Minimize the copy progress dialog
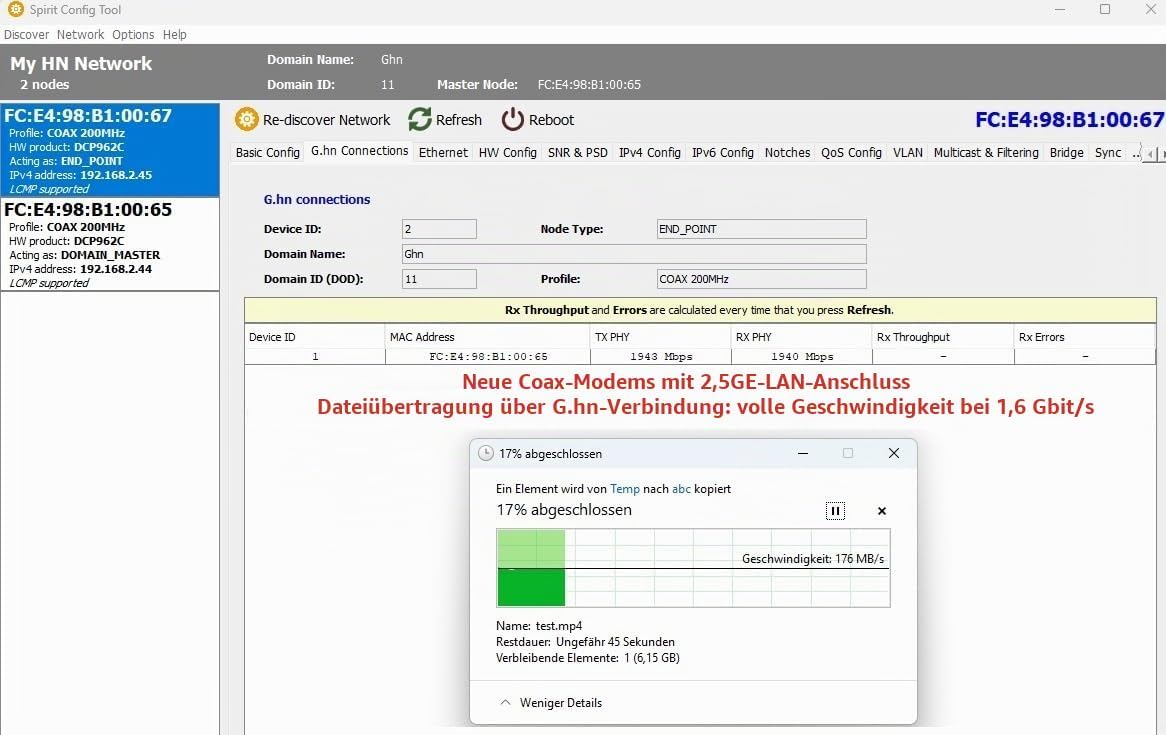Screen dimensions: 1166x735 pyautogui.click(x=803, y=453)
